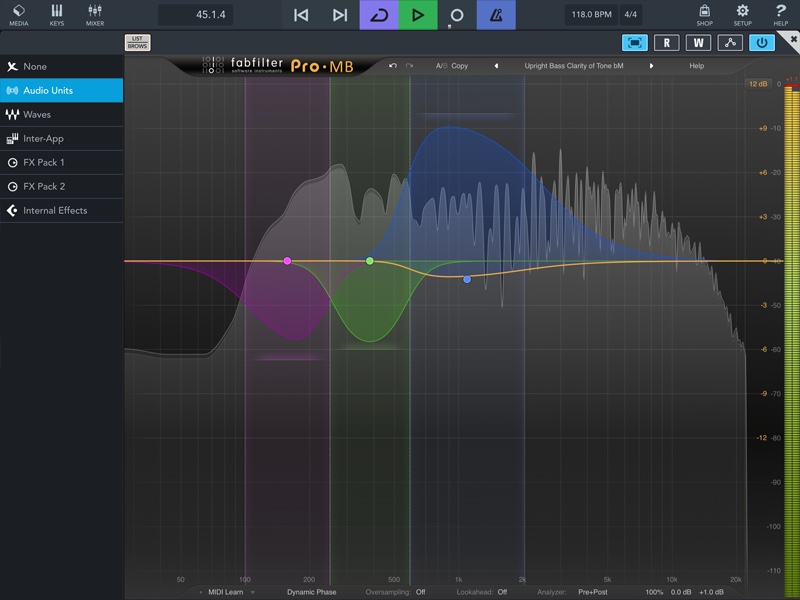This screenshot has width=800, height=600.
Task: Select the 118.0 BPM tempo field
Action: [591, 15]
